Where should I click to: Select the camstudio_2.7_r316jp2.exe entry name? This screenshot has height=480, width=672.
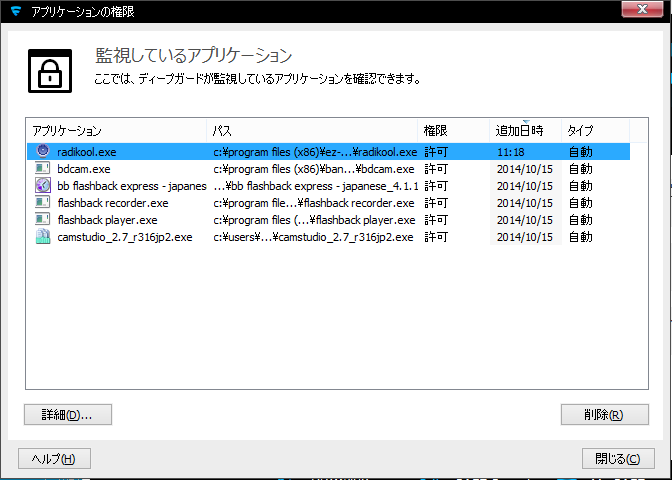pos(125,237)
